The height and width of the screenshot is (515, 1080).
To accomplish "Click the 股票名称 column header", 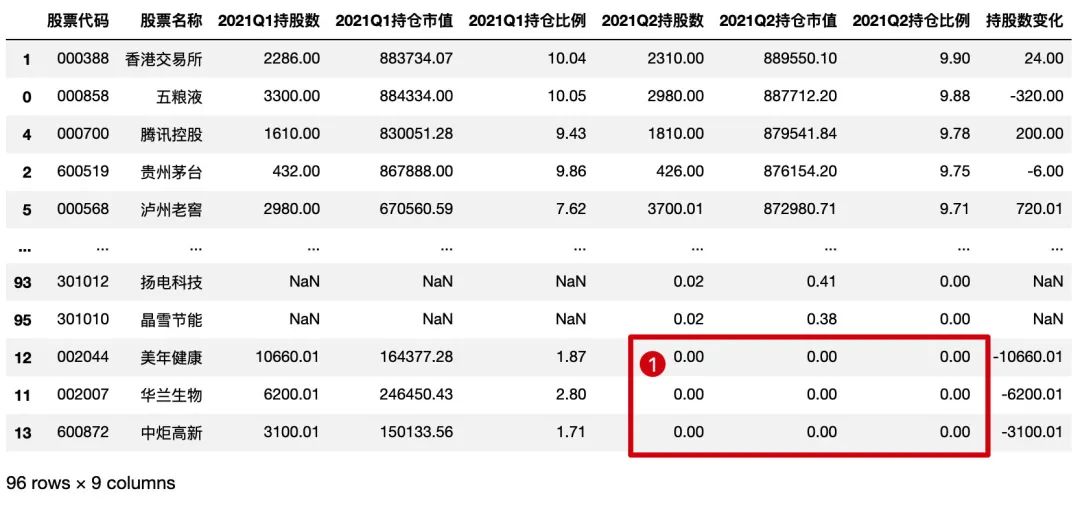I will (171, 21).
